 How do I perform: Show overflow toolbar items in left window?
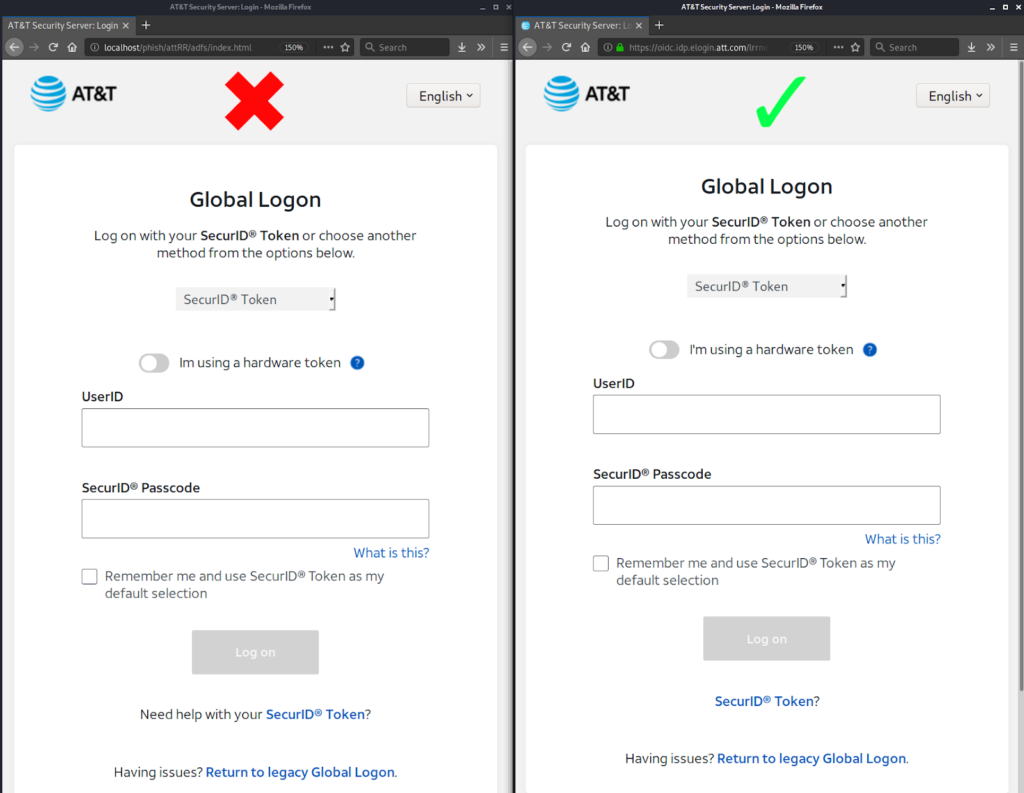point(481,47)
